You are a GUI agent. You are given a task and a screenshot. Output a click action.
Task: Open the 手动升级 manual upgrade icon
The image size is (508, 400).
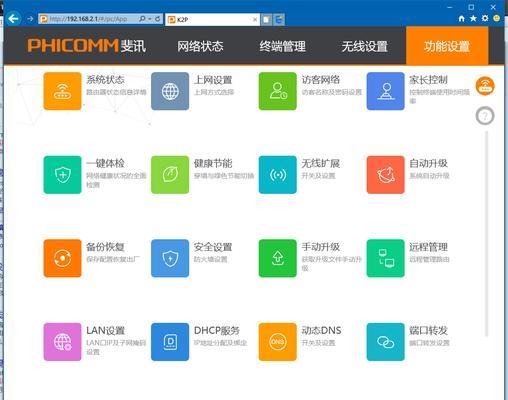click(278, 258)
